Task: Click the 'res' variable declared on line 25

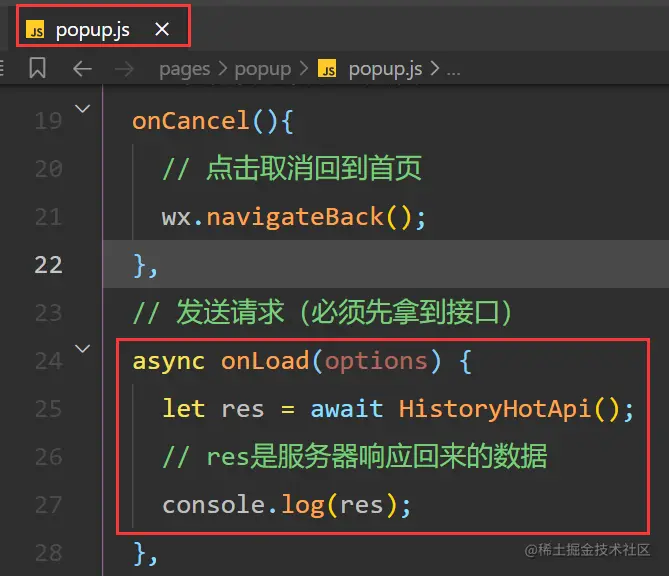Action: tap(243, 410)
